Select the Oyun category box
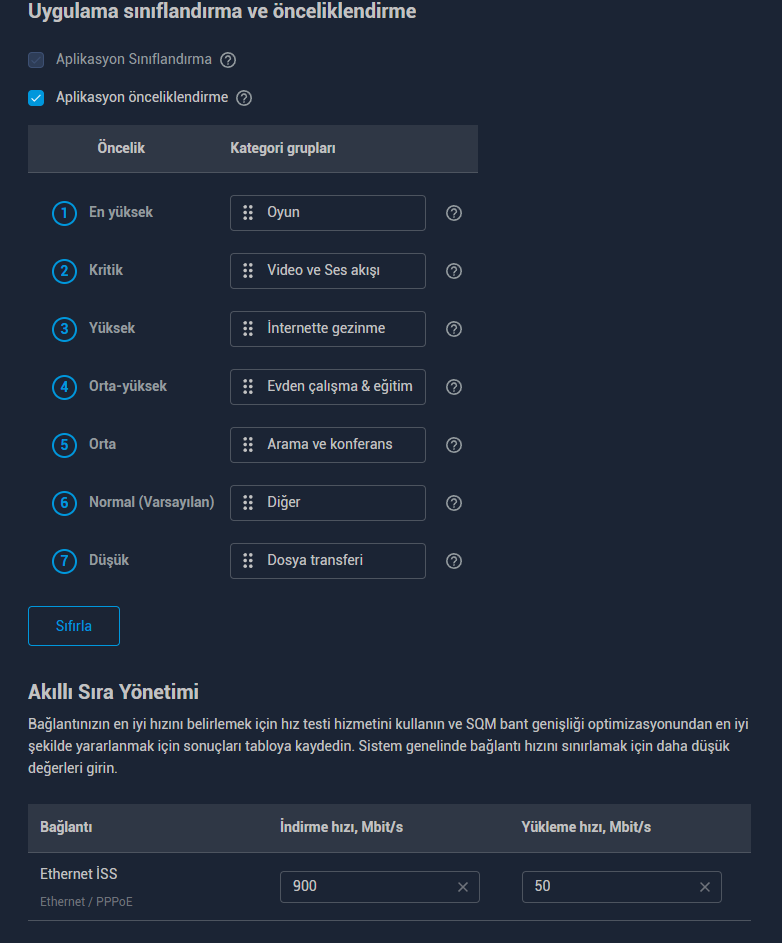The width and height of the screenshot is (782, 943). [328, 213]
